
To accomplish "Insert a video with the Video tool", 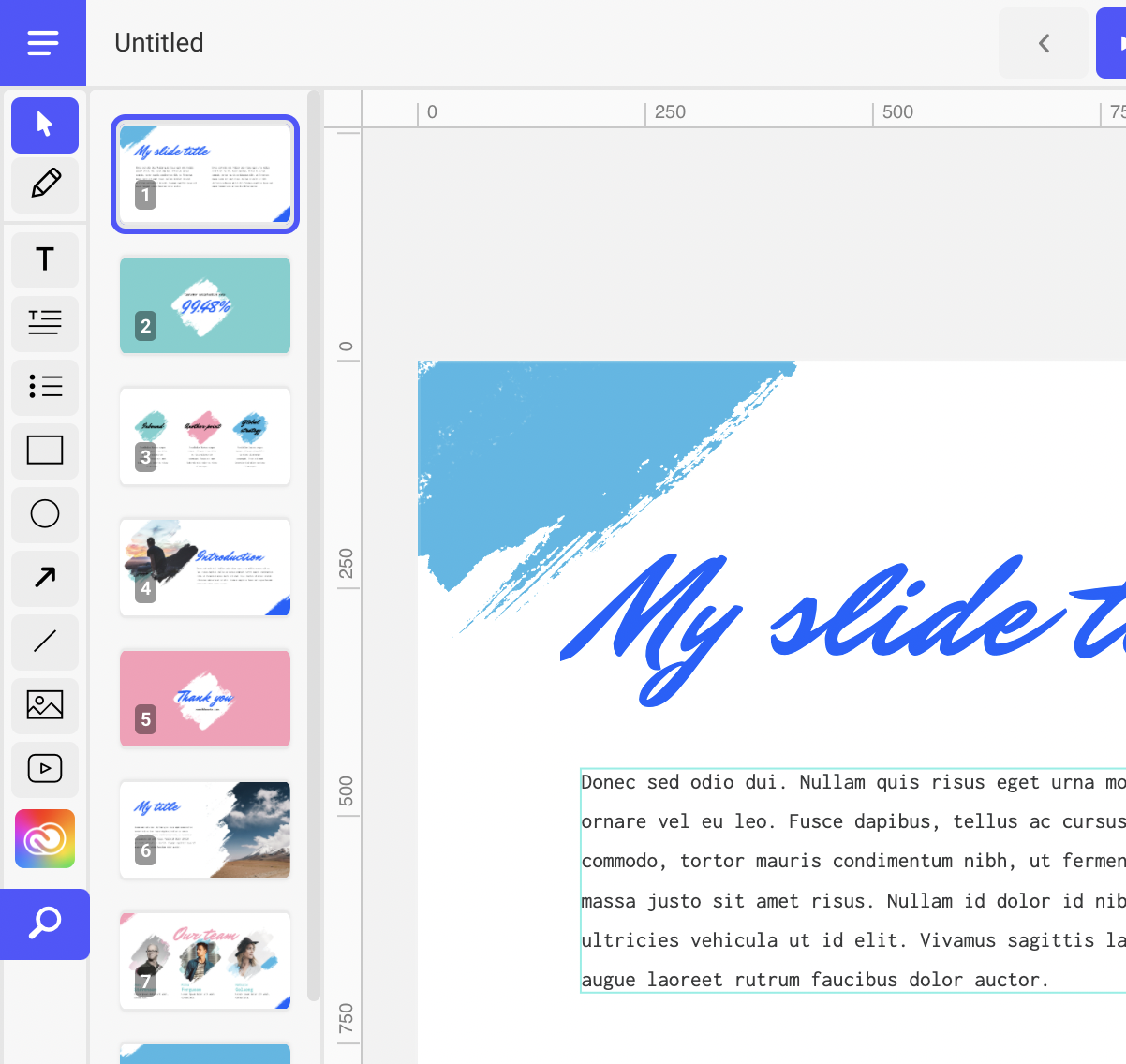I will [45, 769].
